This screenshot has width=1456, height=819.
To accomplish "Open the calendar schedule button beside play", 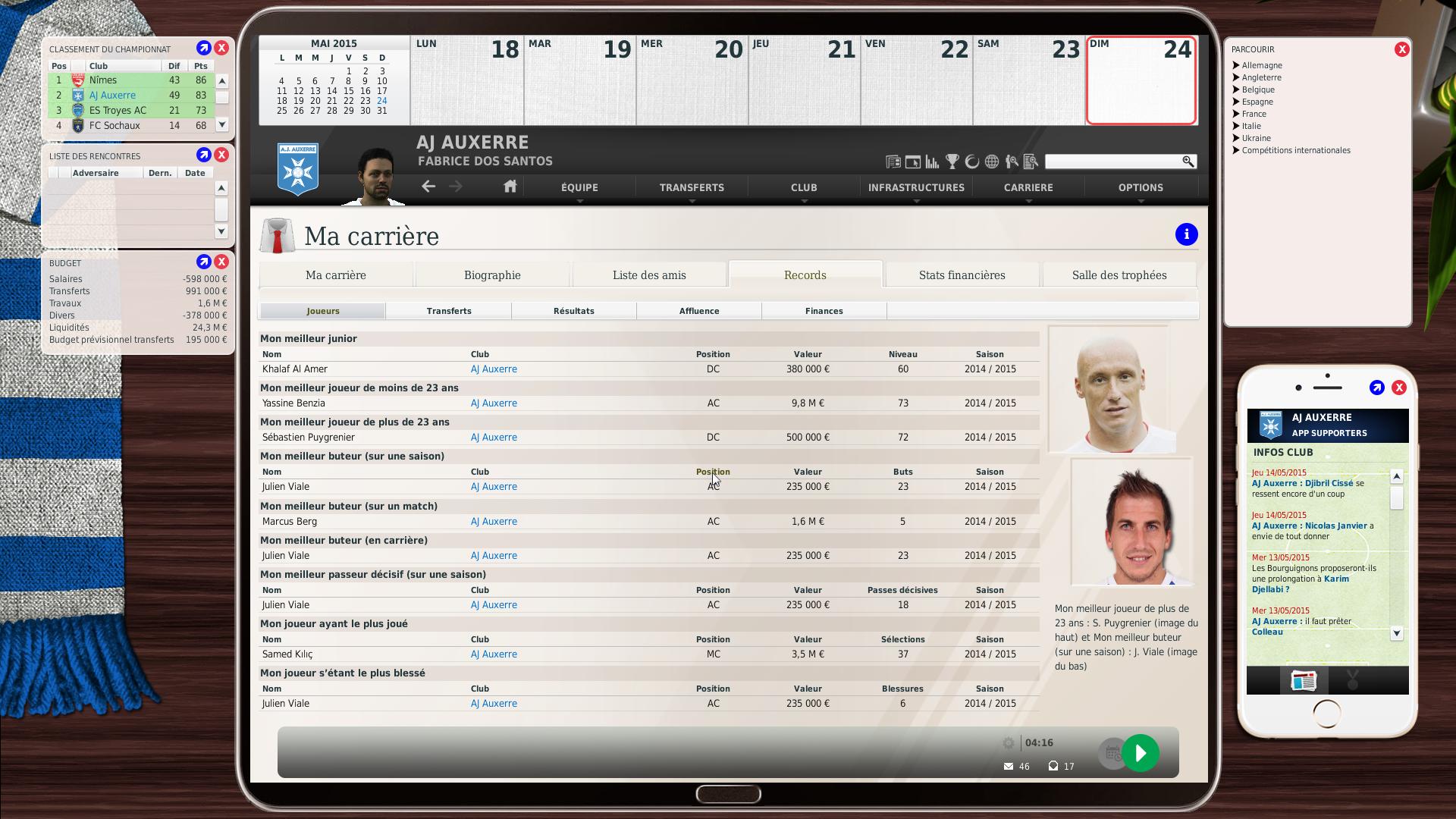I will 1112,754.
